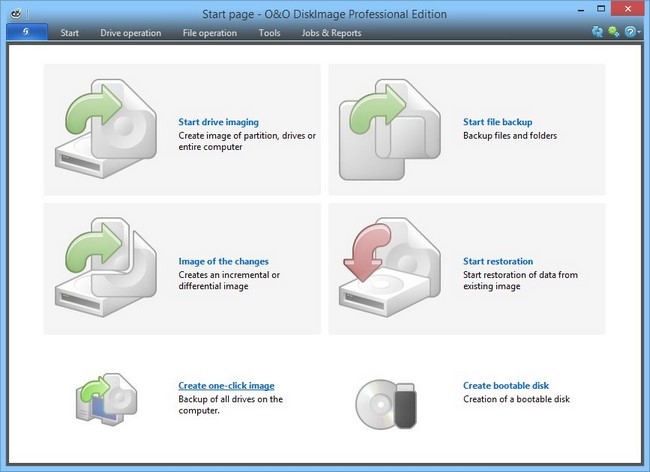The image size is (650, 472).
Task: Switch to the Start tab
Action: 69,33
